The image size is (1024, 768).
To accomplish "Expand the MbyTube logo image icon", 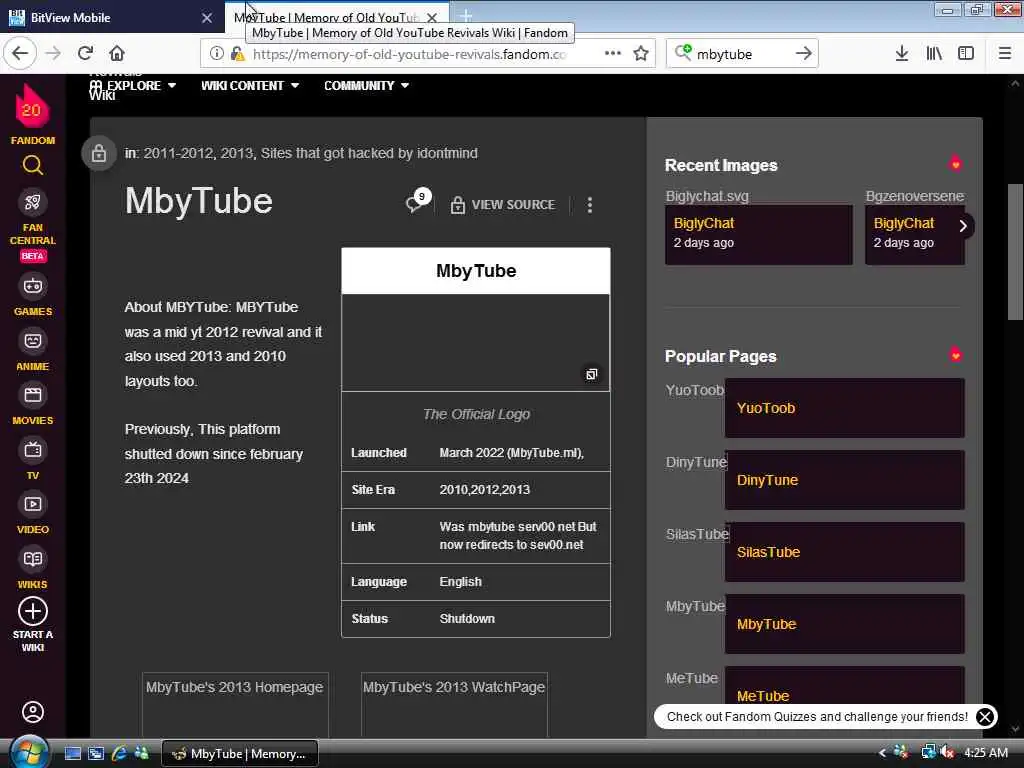I will click(592, 374).
